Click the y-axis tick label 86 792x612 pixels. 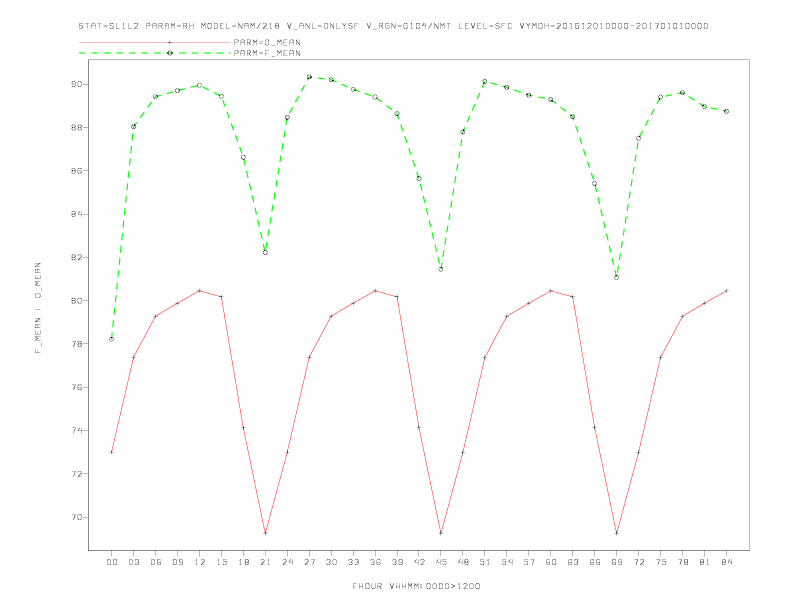click(x=77, y=171)
